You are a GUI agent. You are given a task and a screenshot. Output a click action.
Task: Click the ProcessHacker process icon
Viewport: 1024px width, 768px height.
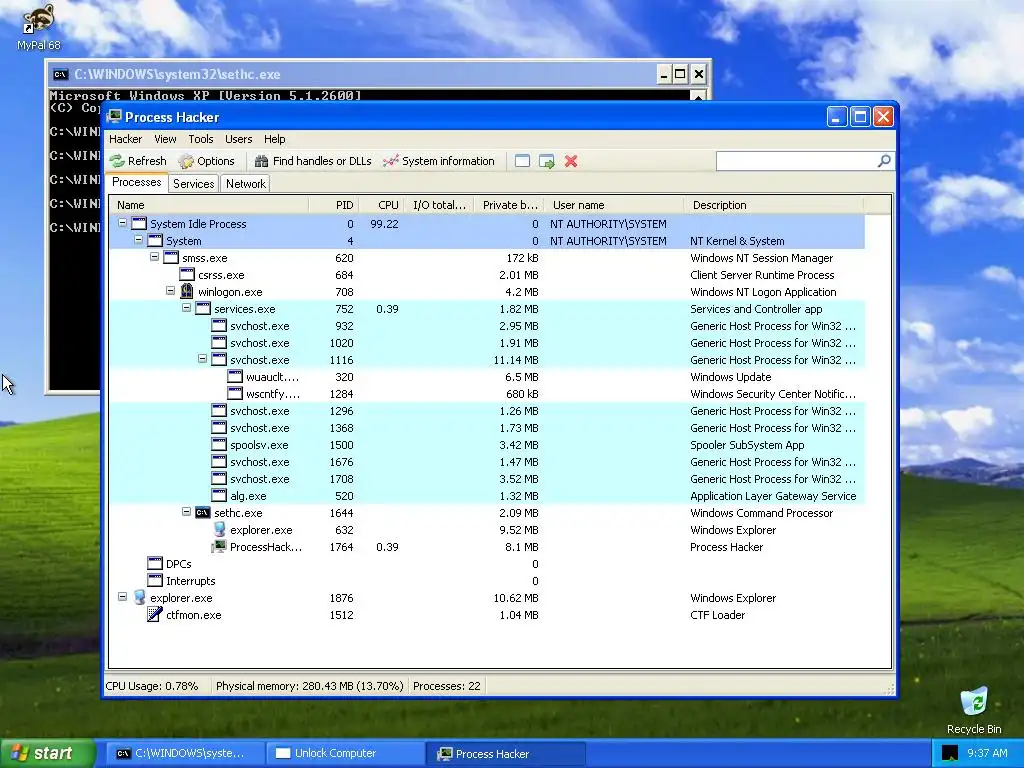[219, 546]
